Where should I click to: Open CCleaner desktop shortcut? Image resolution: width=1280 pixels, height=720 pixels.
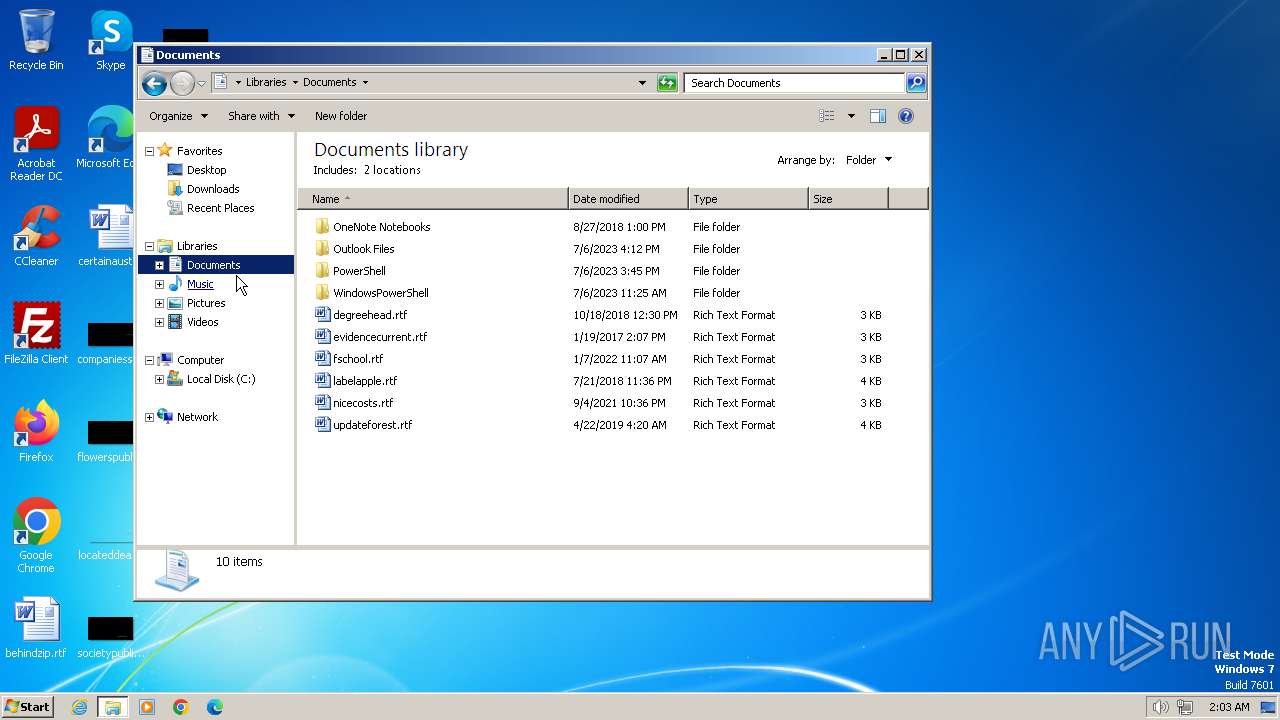[x=36, y=236]
